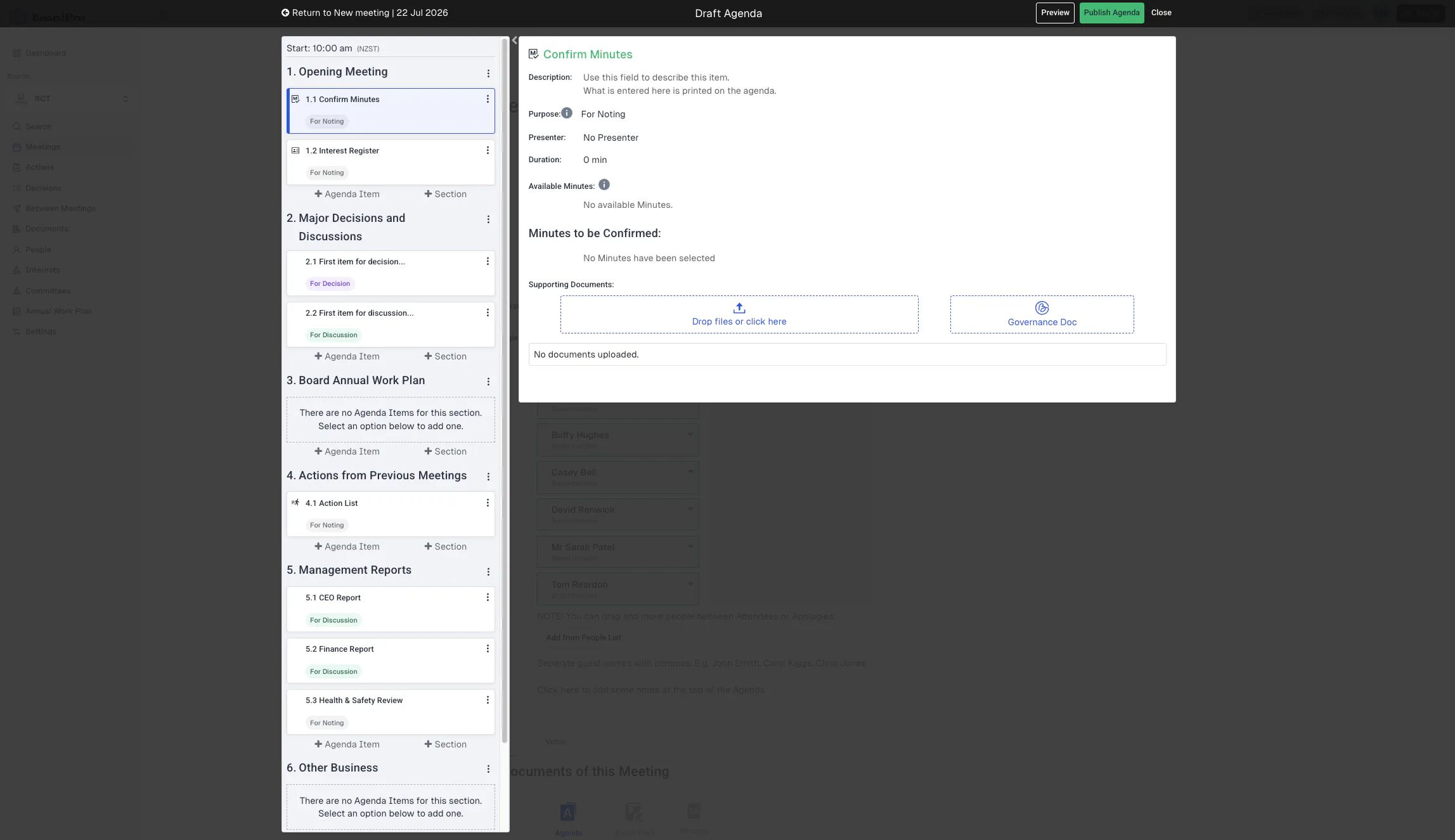Viewport: 1455px width, 840px height.
Task: Click the Start: 10:00 am time
Action: point(320,48)
